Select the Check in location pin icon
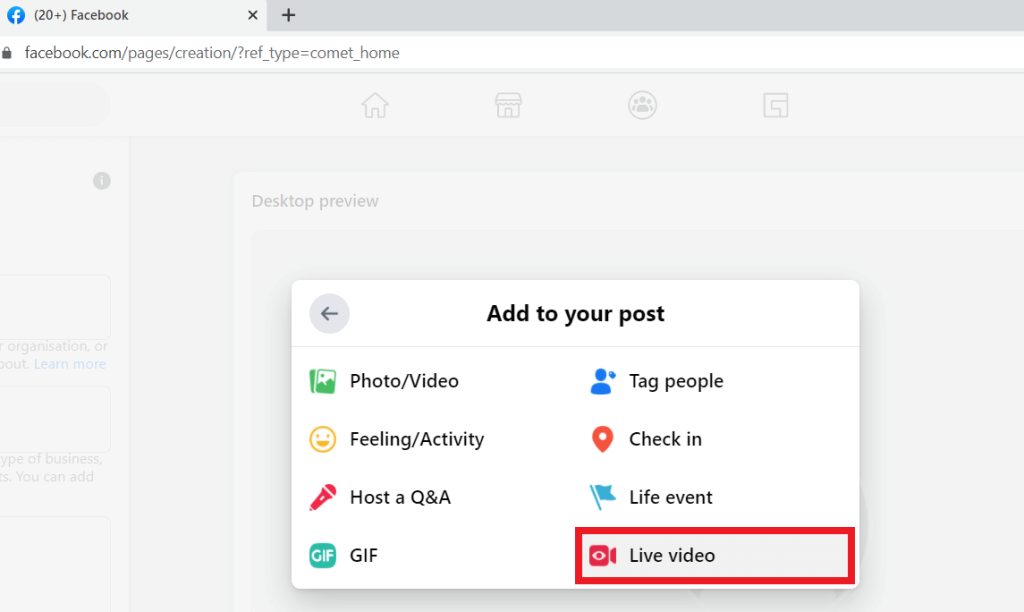Image resolution: width=1024 pixels, height=612 pixels. 602,439
